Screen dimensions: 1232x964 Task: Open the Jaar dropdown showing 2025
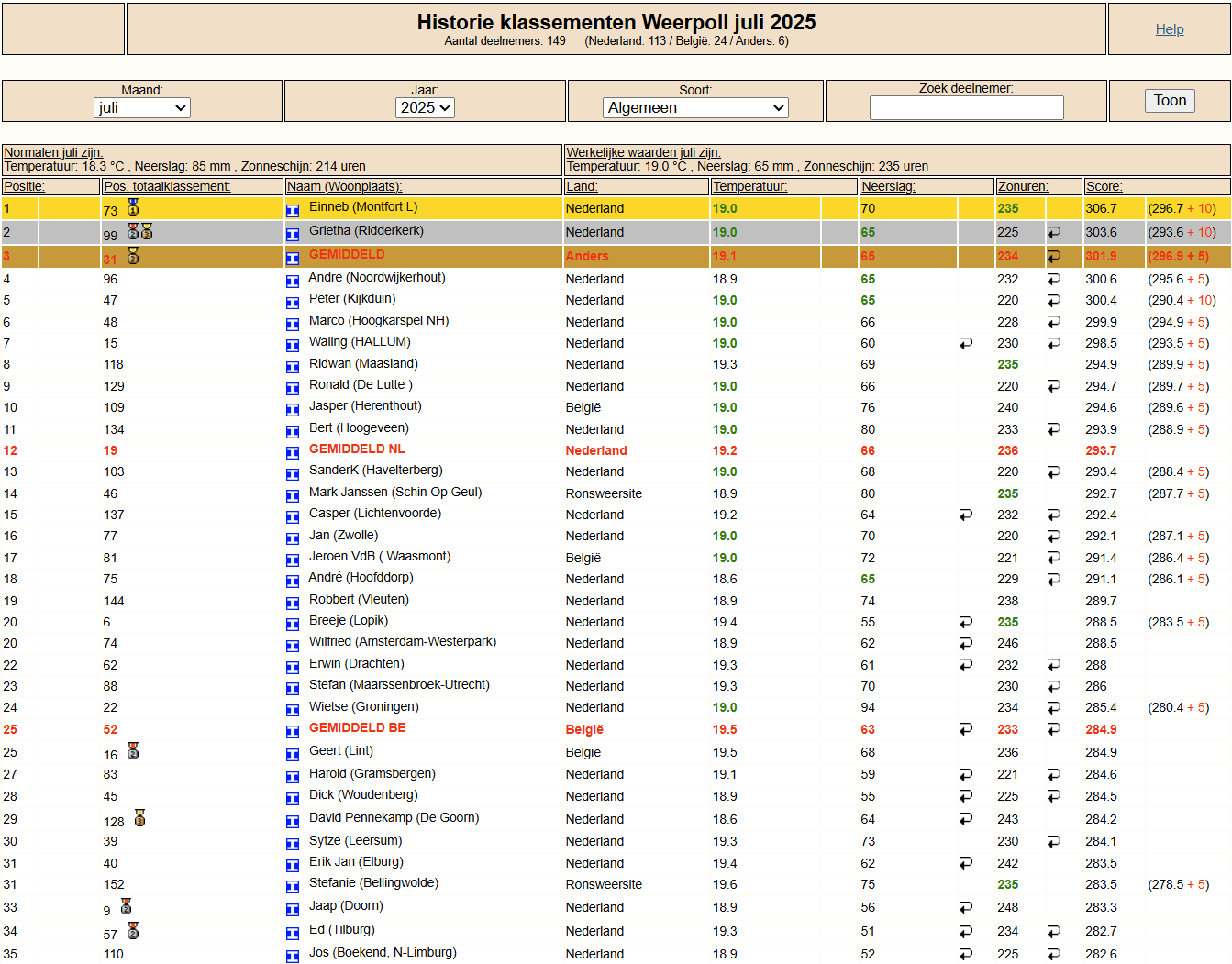(425, 107)
